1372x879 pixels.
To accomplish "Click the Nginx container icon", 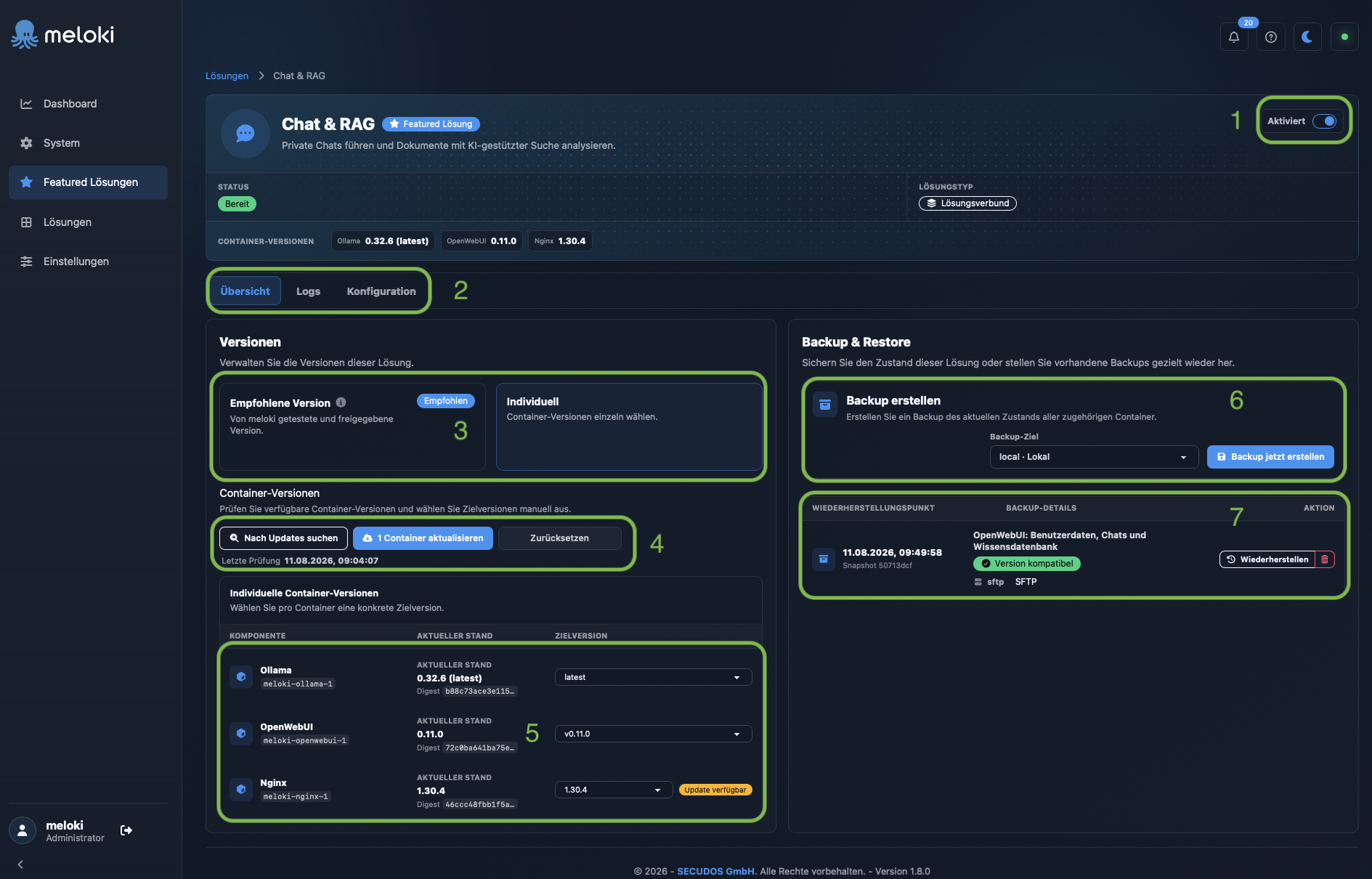I will (x=241, y=789).
